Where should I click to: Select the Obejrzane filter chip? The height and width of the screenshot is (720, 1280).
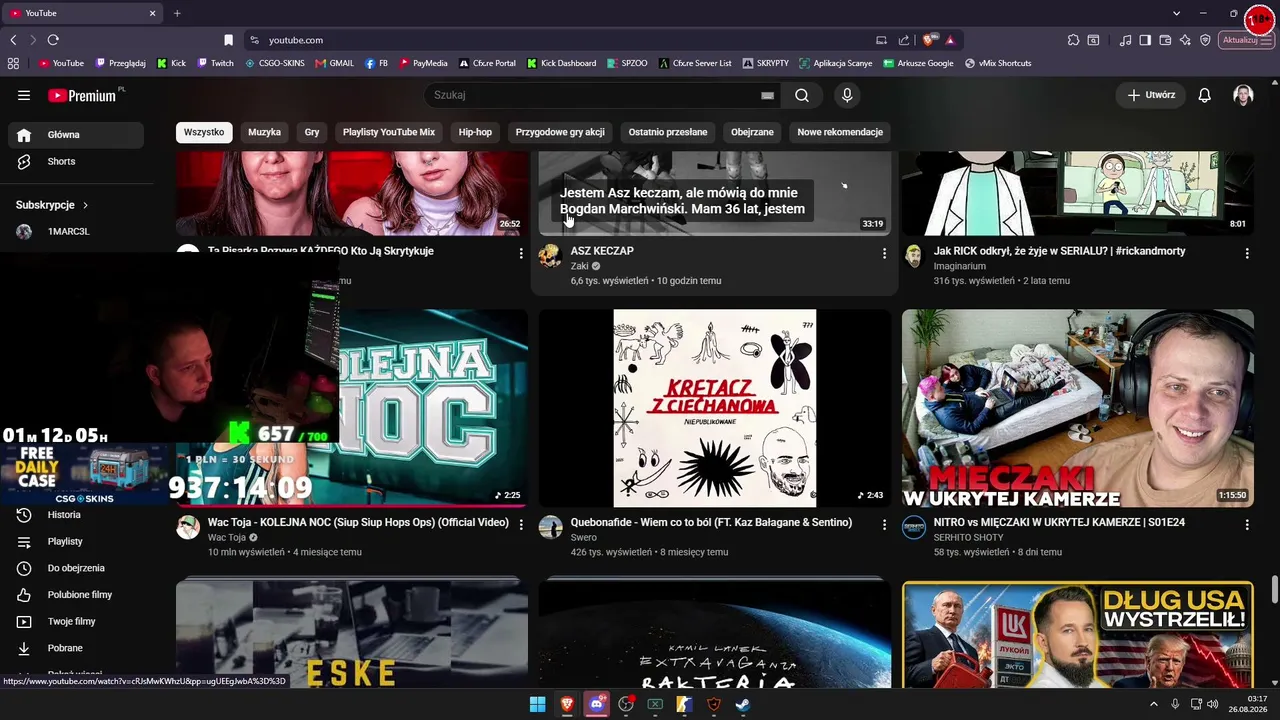752,132
